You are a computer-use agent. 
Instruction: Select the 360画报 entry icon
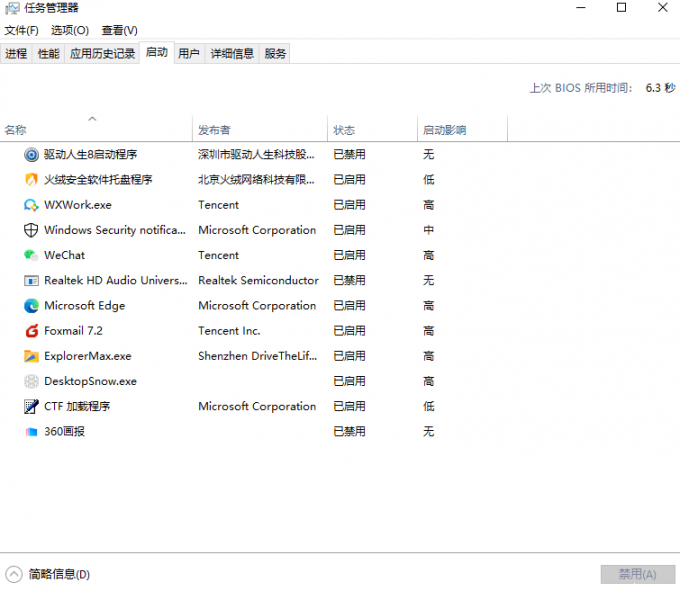31,431
